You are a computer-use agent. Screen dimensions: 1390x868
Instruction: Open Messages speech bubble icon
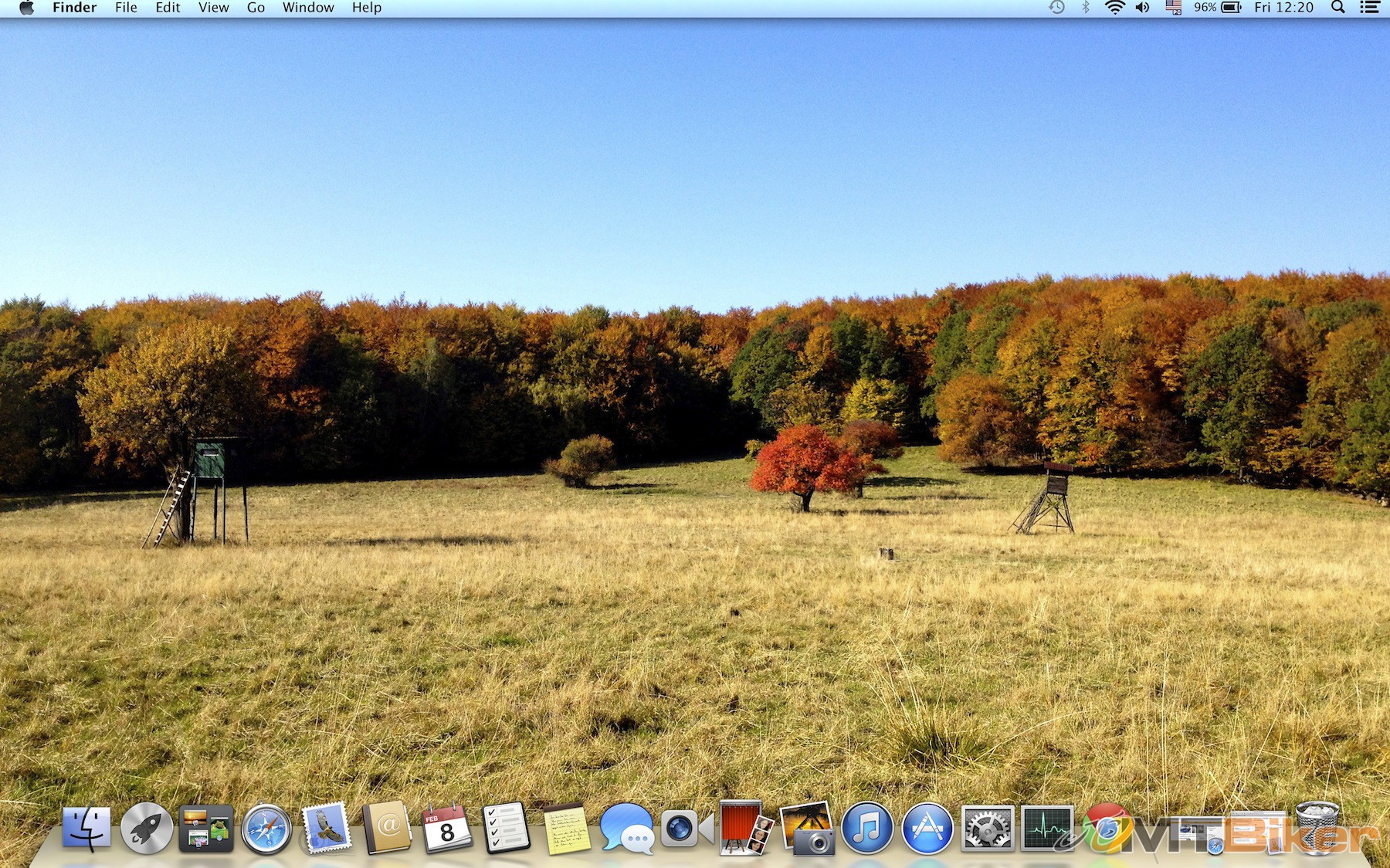626,829
